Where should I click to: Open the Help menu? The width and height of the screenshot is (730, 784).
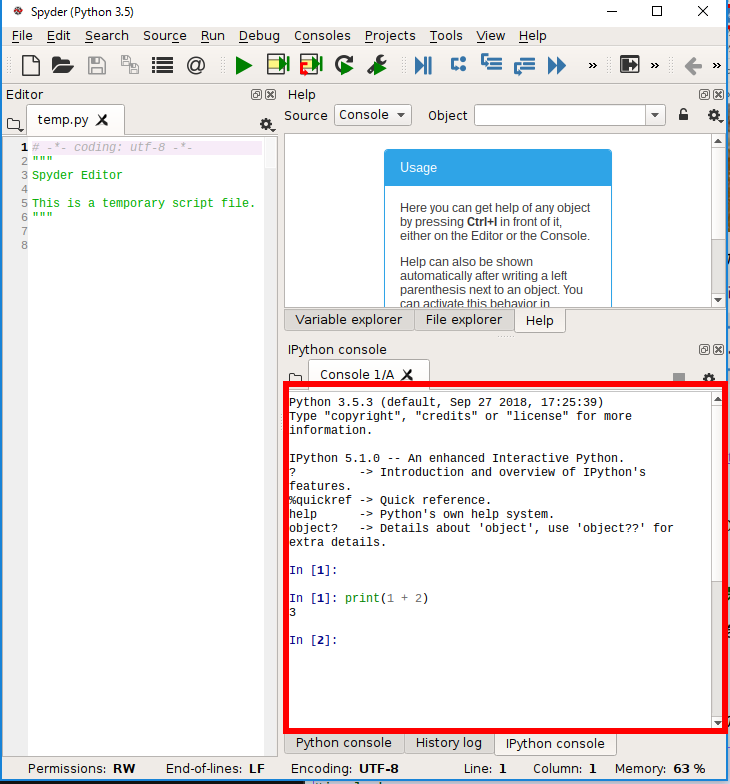[532, 36]
